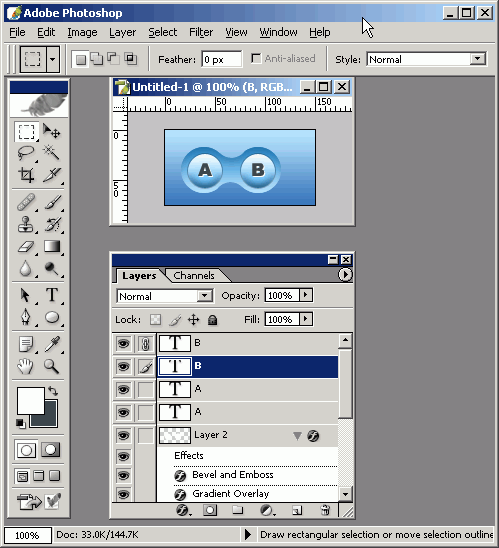
Task: Open the Opacity slider arrow
Action: pyautogui.click(x=305, y=295)
